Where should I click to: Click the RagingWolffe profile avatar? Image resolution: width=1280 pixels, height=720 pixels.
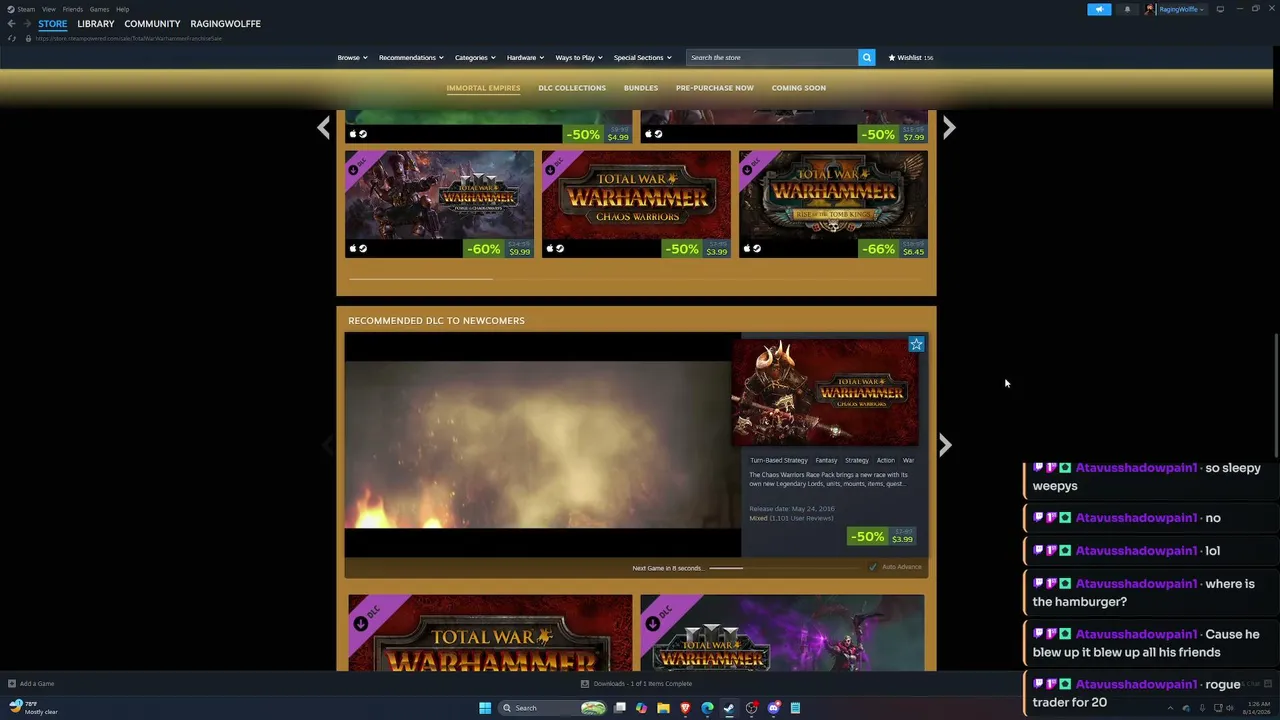(x=1150, y=9)
